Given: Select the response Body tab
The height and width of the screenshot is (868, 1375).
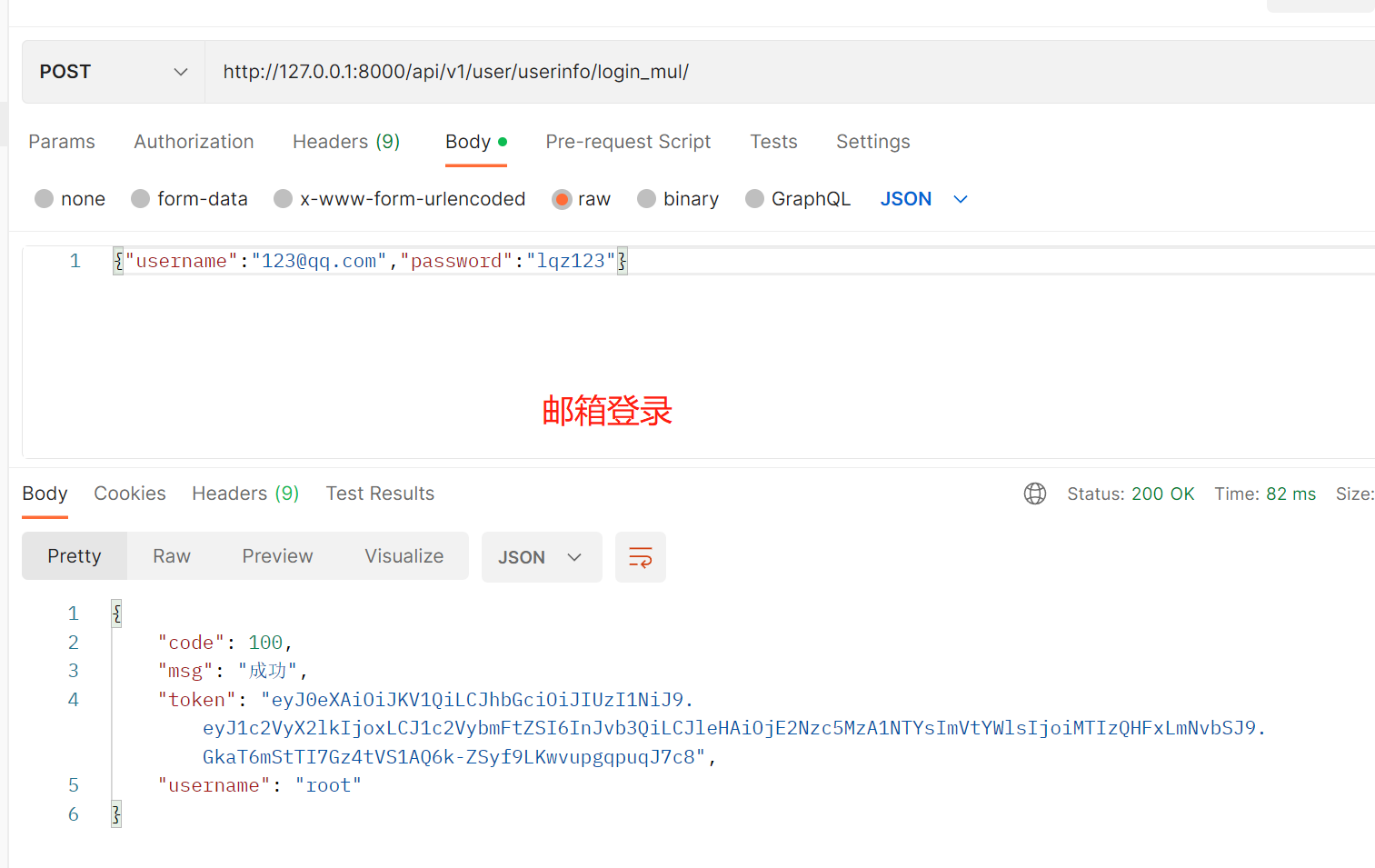Looking at the screenshot, I should (x=45, y=494).
